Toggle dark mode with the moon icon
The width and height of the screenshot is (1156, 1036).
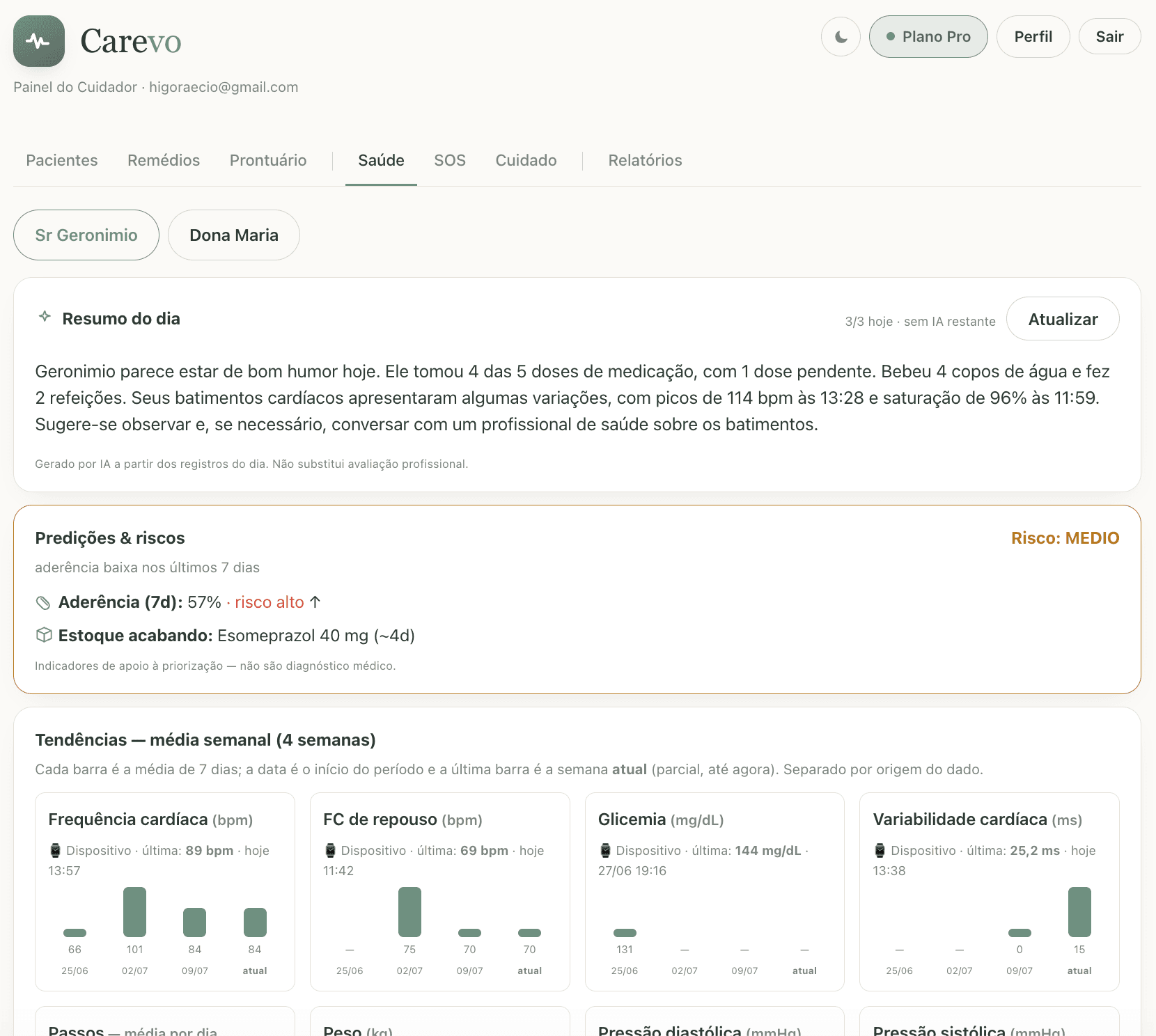(x=841, y=37)
